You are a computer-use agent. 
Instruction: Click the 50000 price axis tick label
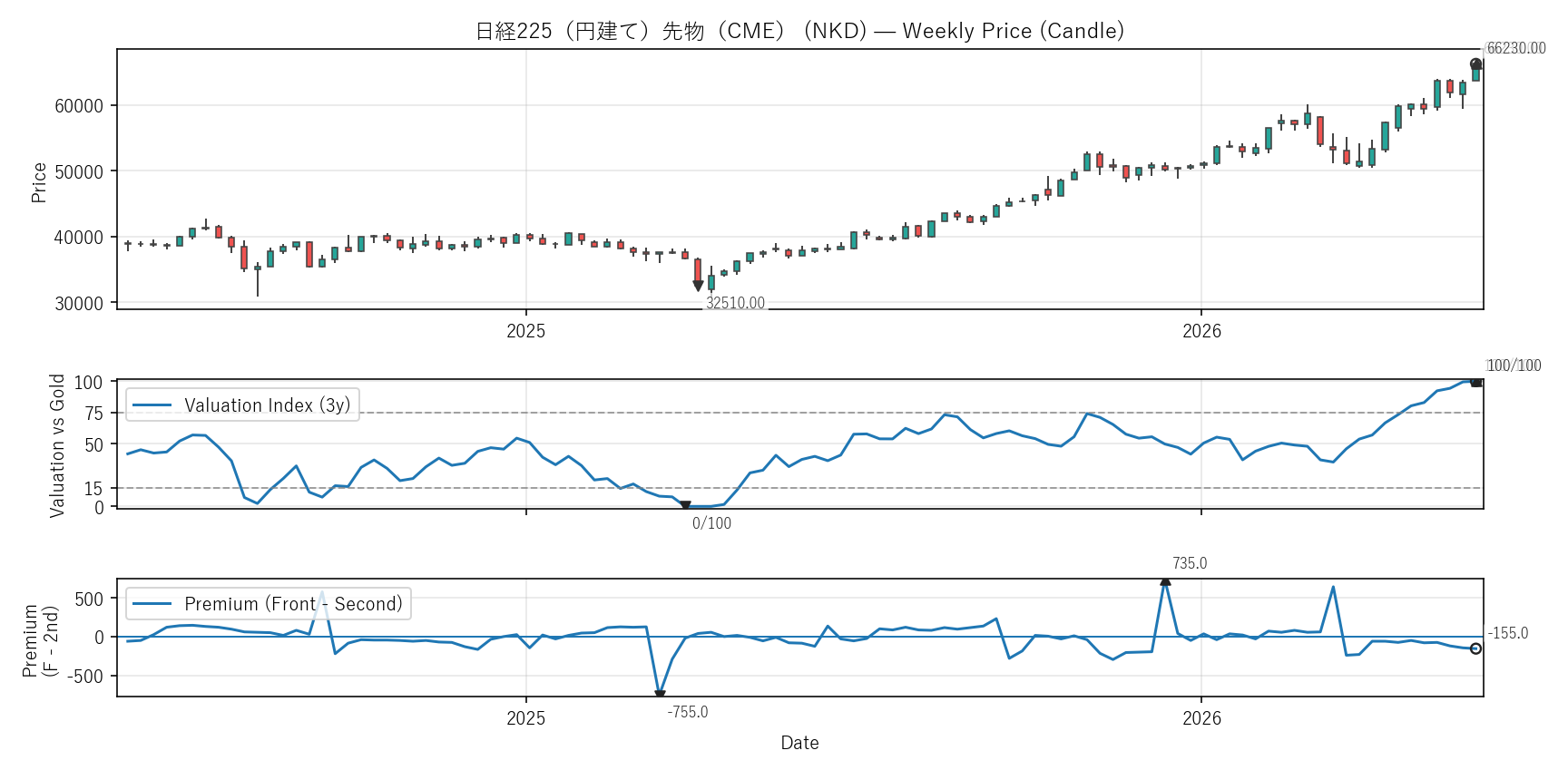click(79, 172)
